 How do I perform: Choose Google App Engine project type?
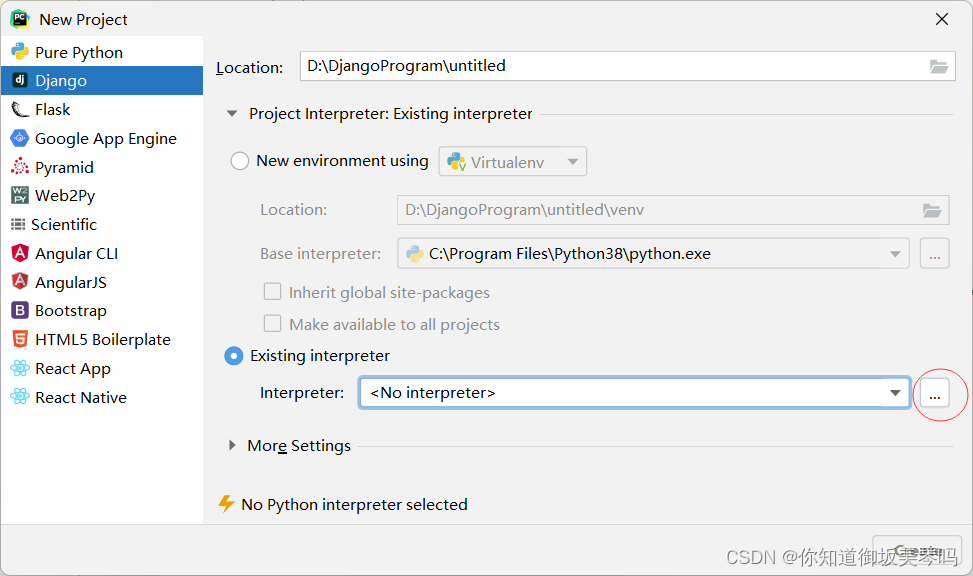tap(102, 138)
